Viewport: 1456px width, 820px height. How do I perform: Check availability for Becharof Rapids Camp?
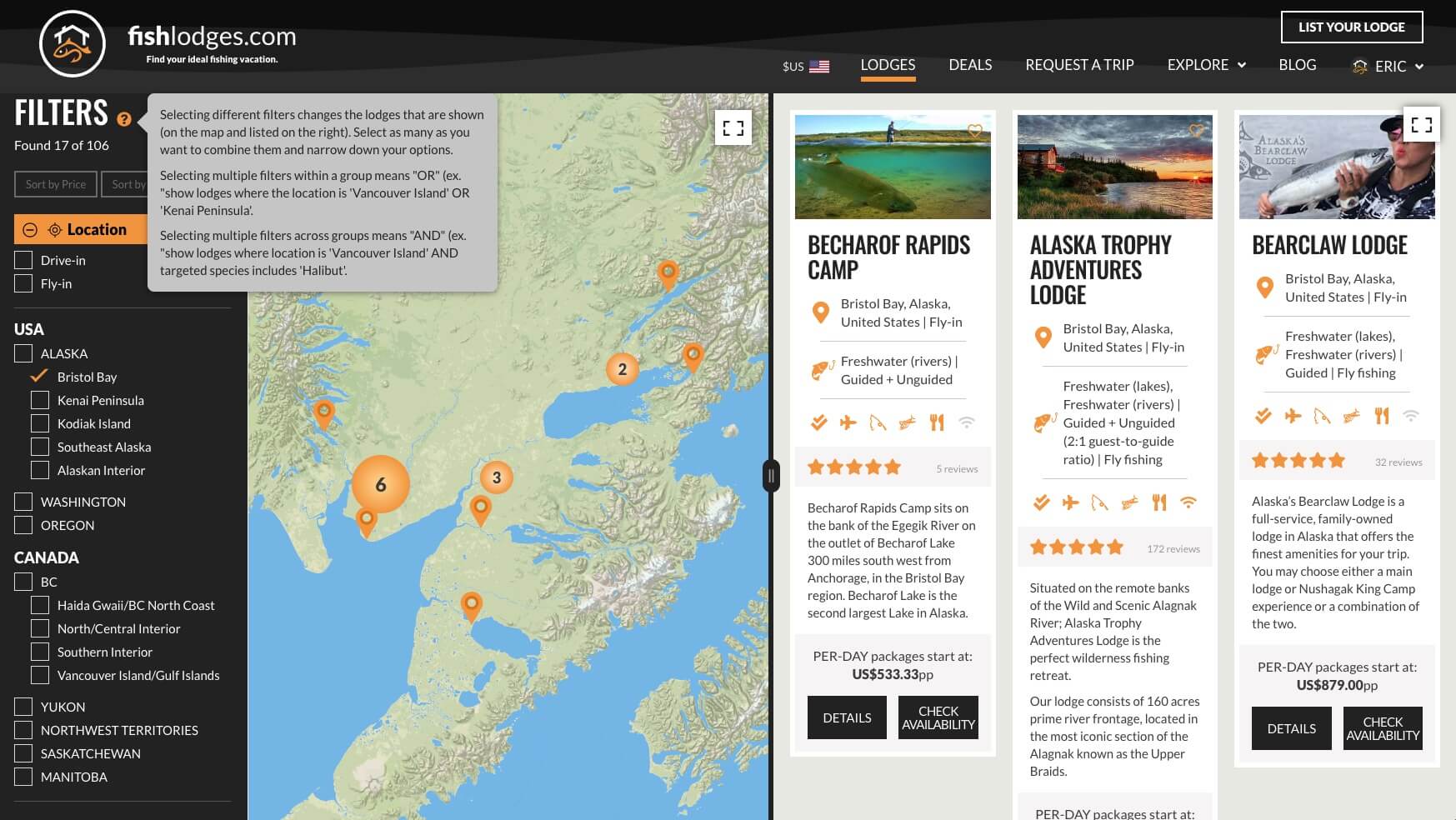938,717
